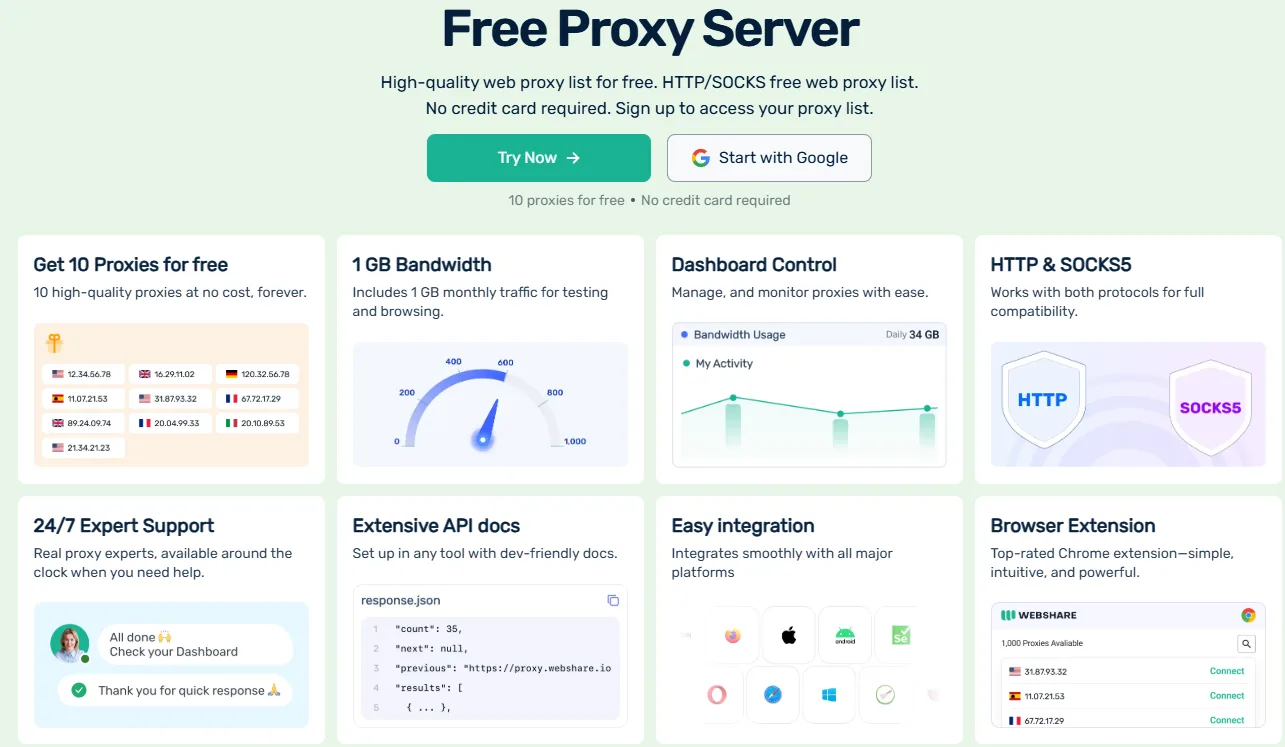
Task: Click the search magnifier in Webshare extension
Action: point(1246,643)
